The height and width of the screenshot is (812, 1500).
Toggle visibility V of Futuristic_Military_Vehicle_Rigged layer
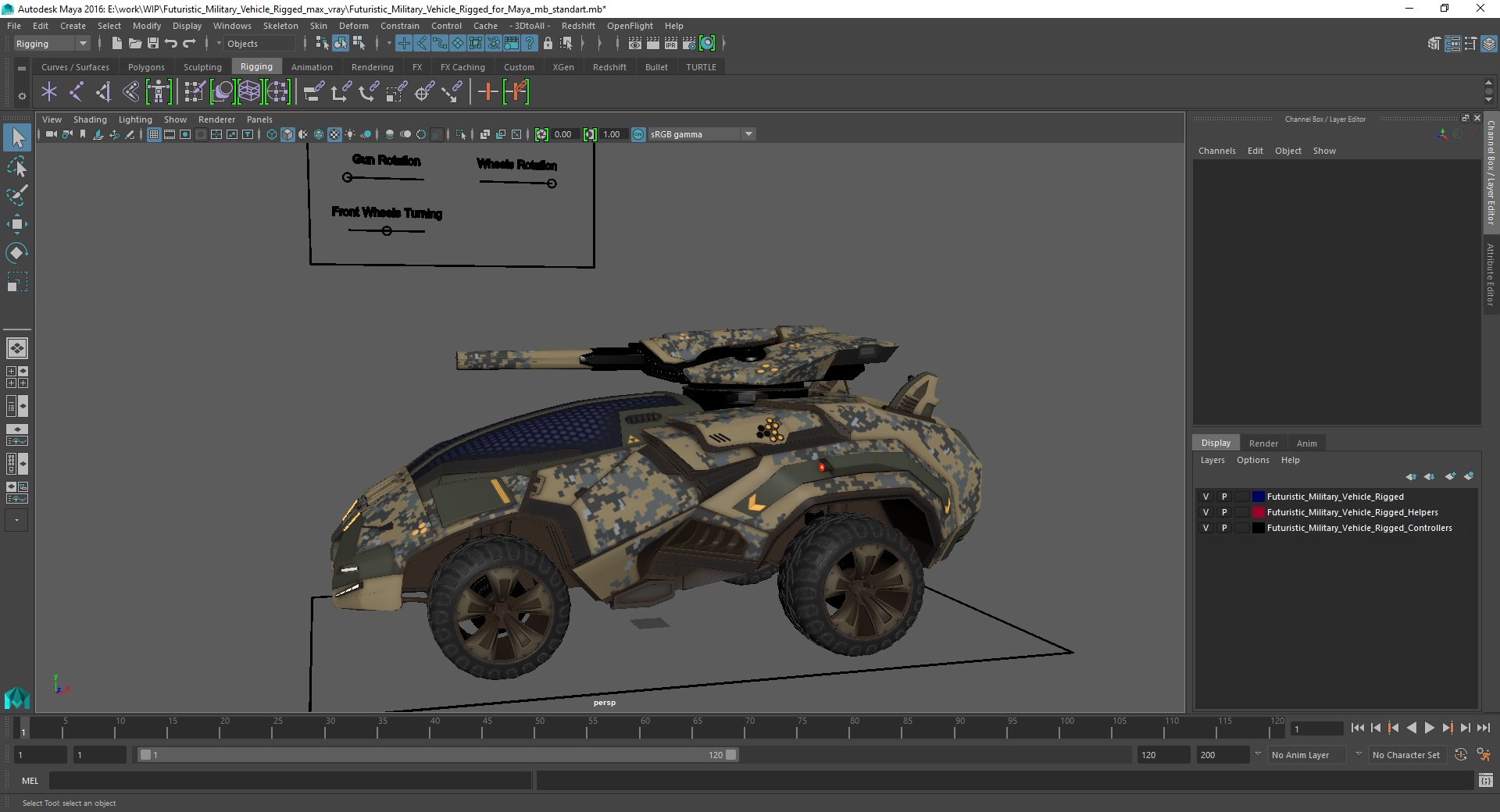(1205, 497)
